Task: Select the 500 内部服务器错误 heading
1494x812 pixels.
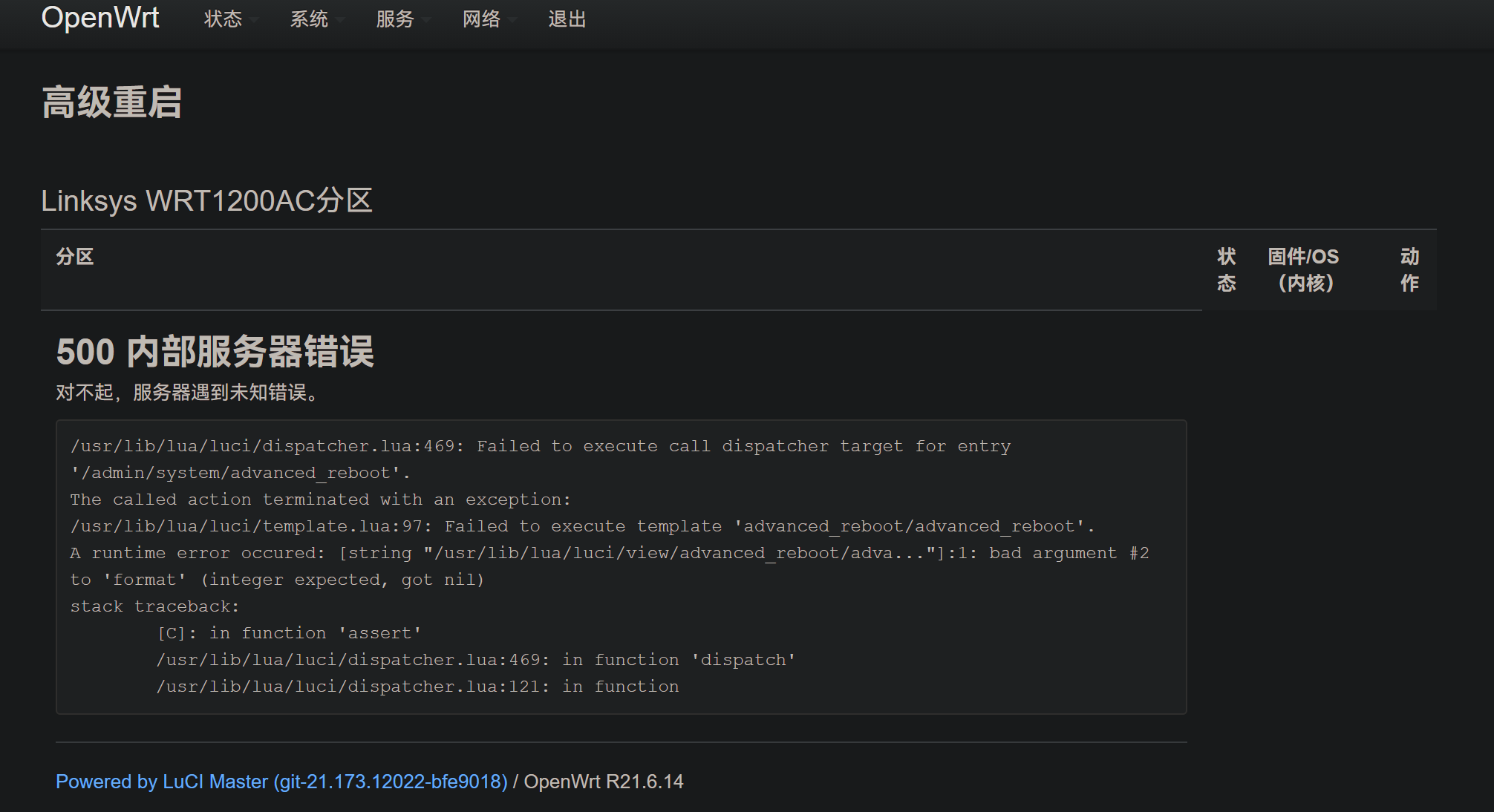Action: [x=215, y=353]
